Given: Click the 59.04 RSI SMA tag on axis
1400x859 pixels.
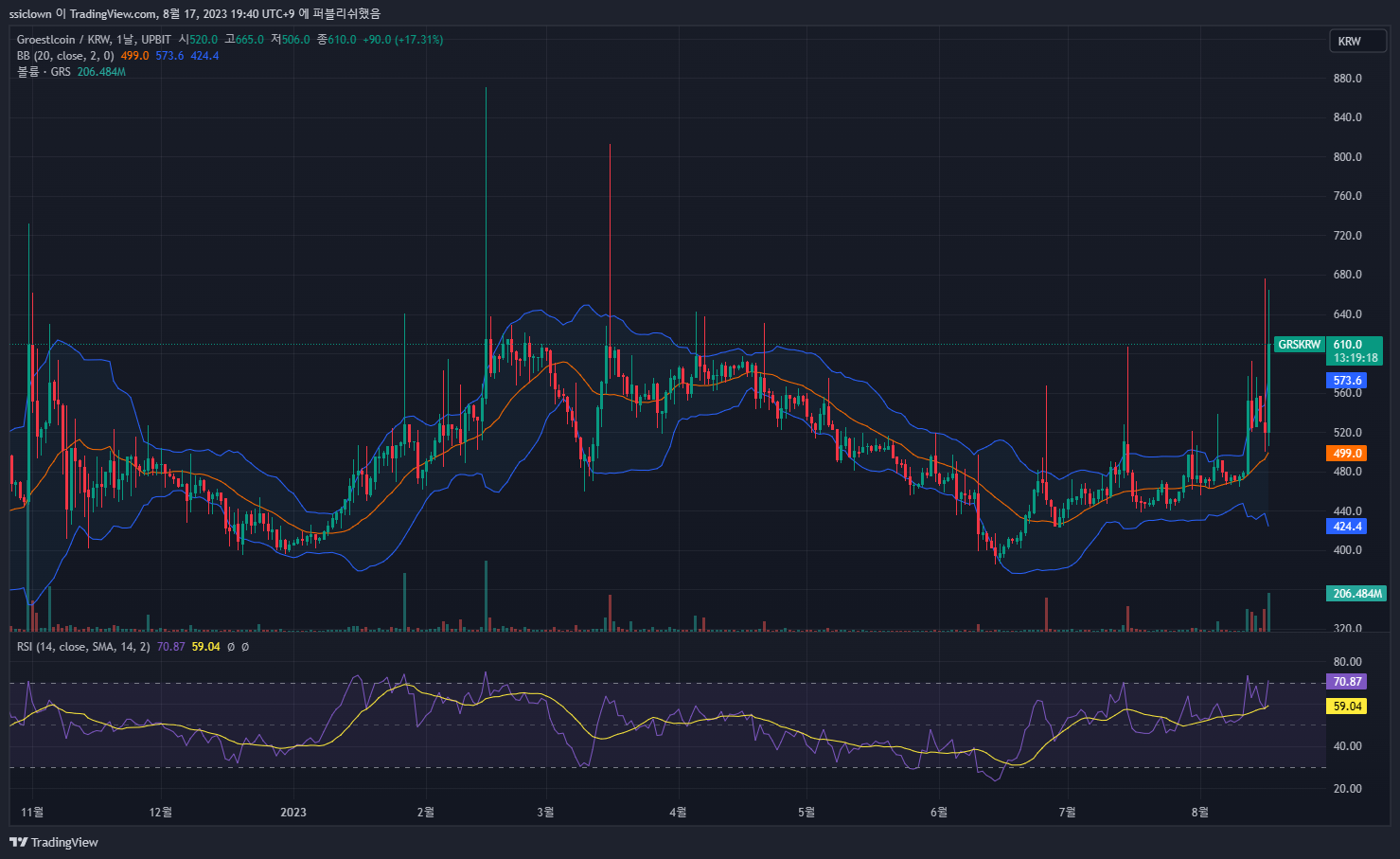Looking at the screenshot, I should click(1347, 707).
